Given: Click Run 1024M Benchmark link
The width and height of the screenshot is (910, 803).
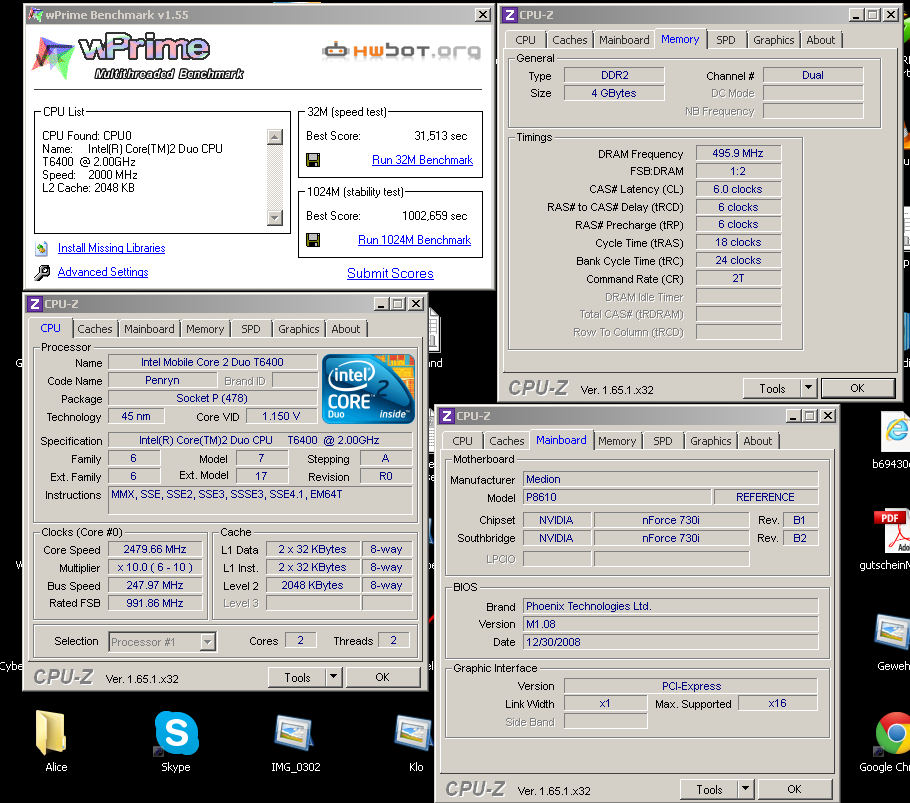Looking at the screenshot, I should [414, 240].
